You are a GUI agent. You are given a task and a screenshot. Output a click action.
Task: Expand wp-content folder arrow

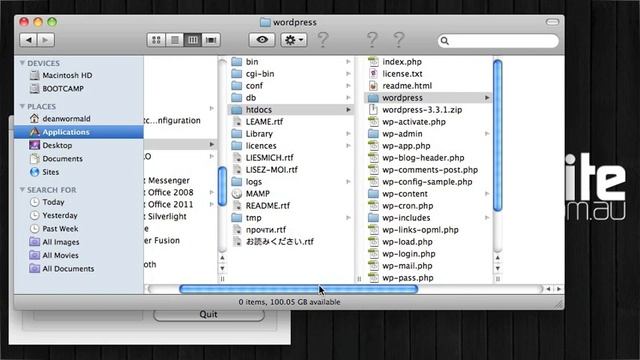(487, 194)
